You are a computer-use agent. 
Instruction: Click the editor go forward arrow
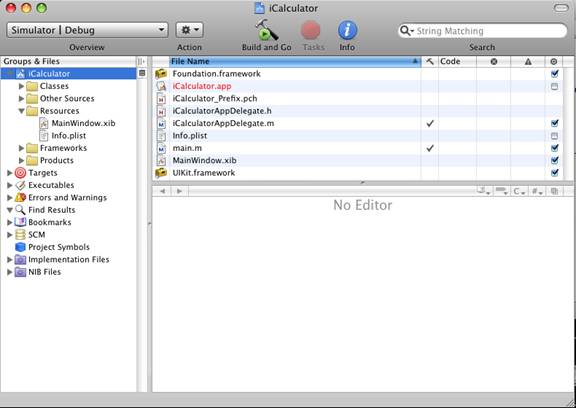[179, 191]
